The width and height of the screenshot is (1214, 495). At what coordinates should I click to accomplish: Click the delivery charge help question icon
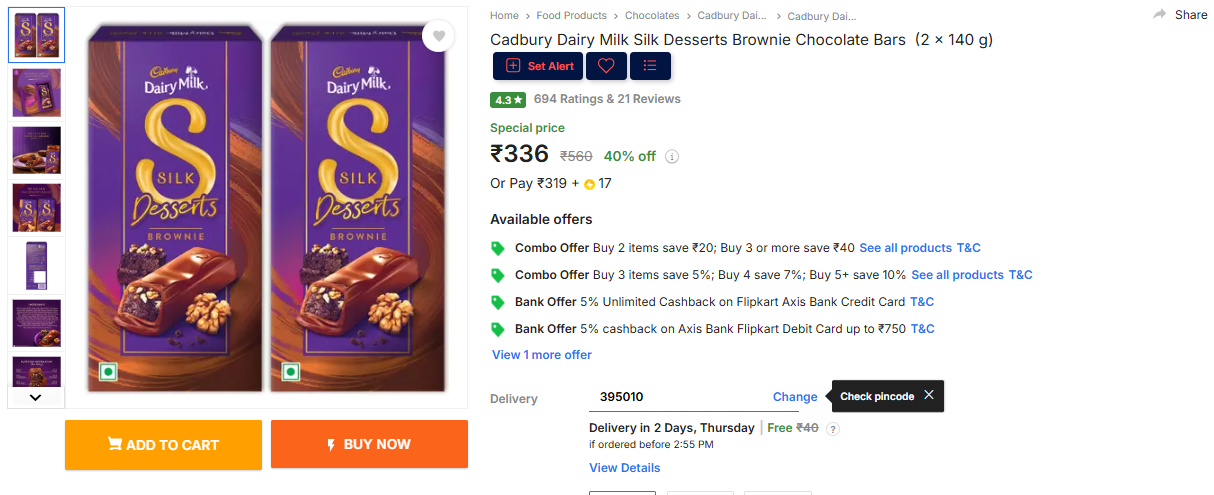tap(832, 429)
